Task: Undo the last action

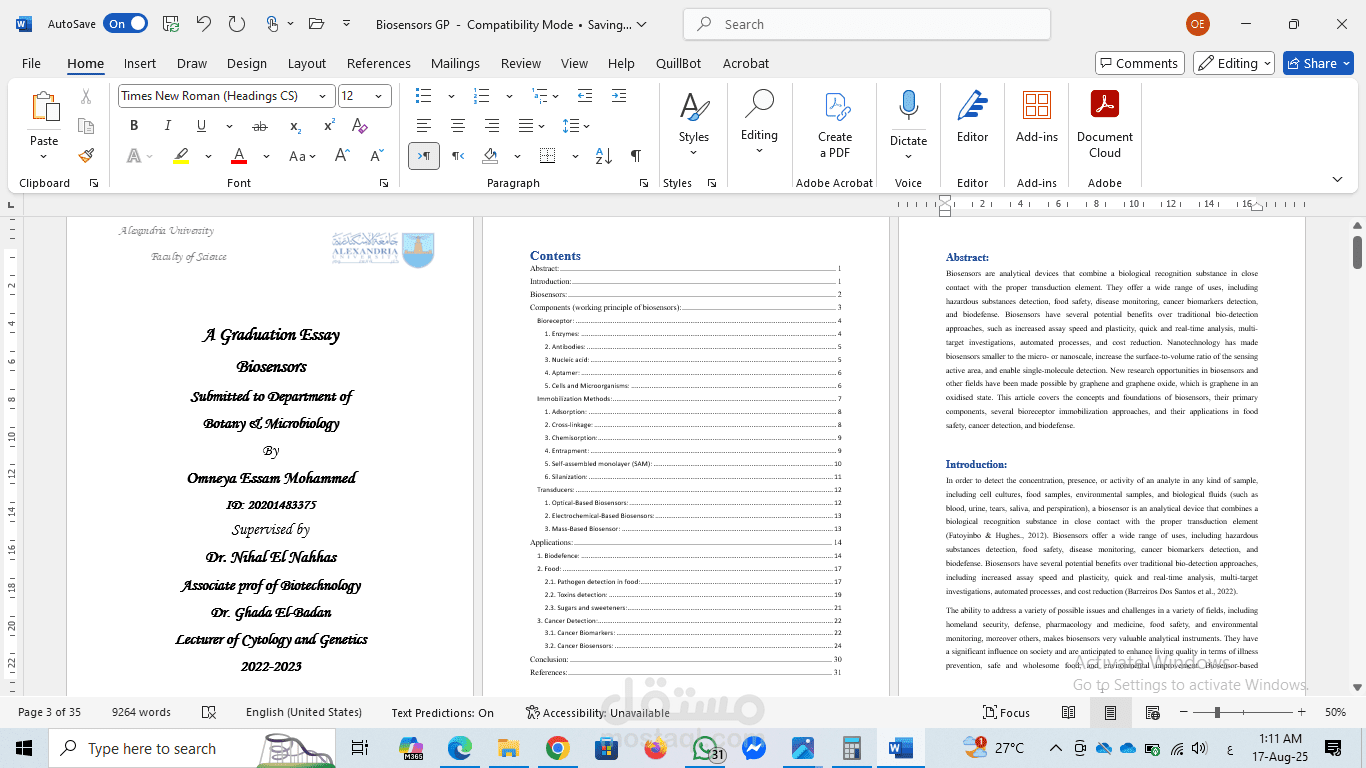Action: [x=203, y=24]
